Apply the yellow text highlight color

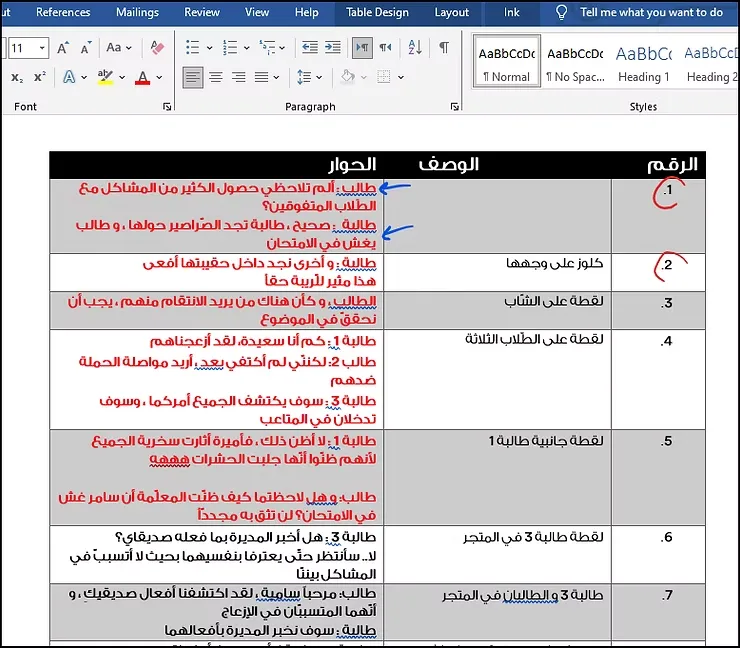(x=105, y=77)
